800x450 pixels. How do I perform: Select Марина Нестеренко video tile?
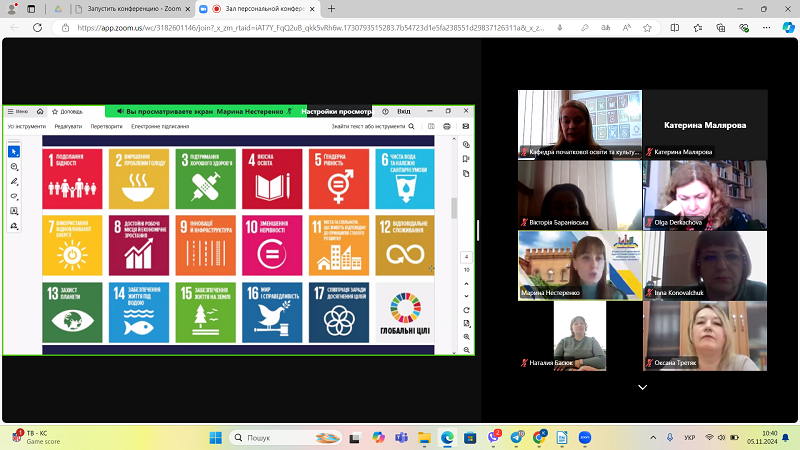(580, 265)
